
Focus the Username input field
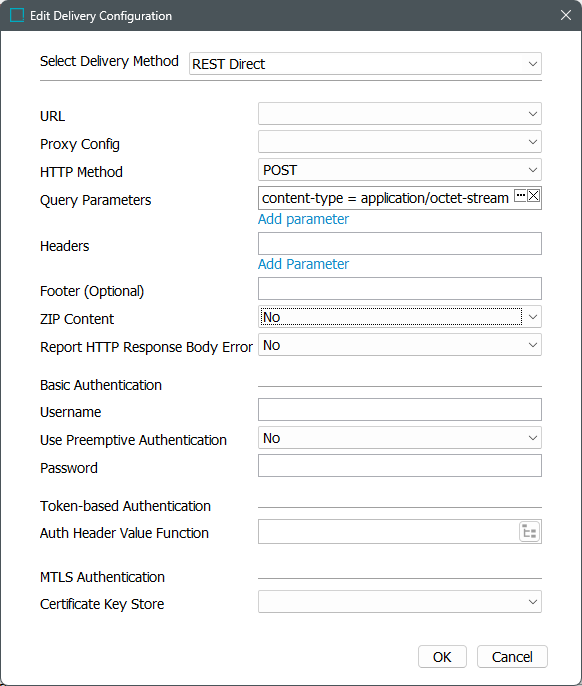coord(400,410)
